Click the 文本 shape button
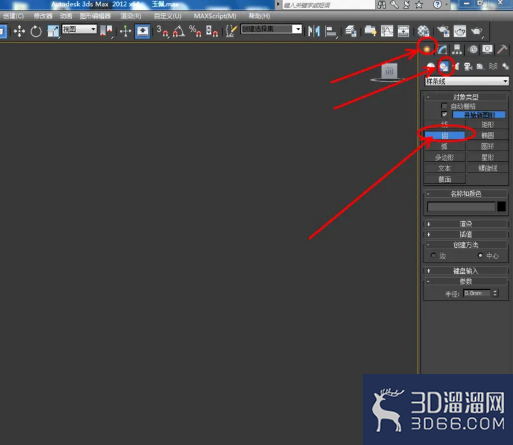This screenshot has height=445, width=513. [445, 168]
